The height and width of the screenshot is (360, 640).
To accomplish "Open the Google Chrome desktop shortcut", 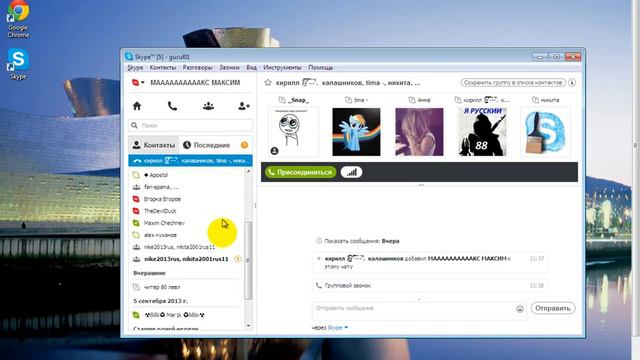I will [18, 20].
